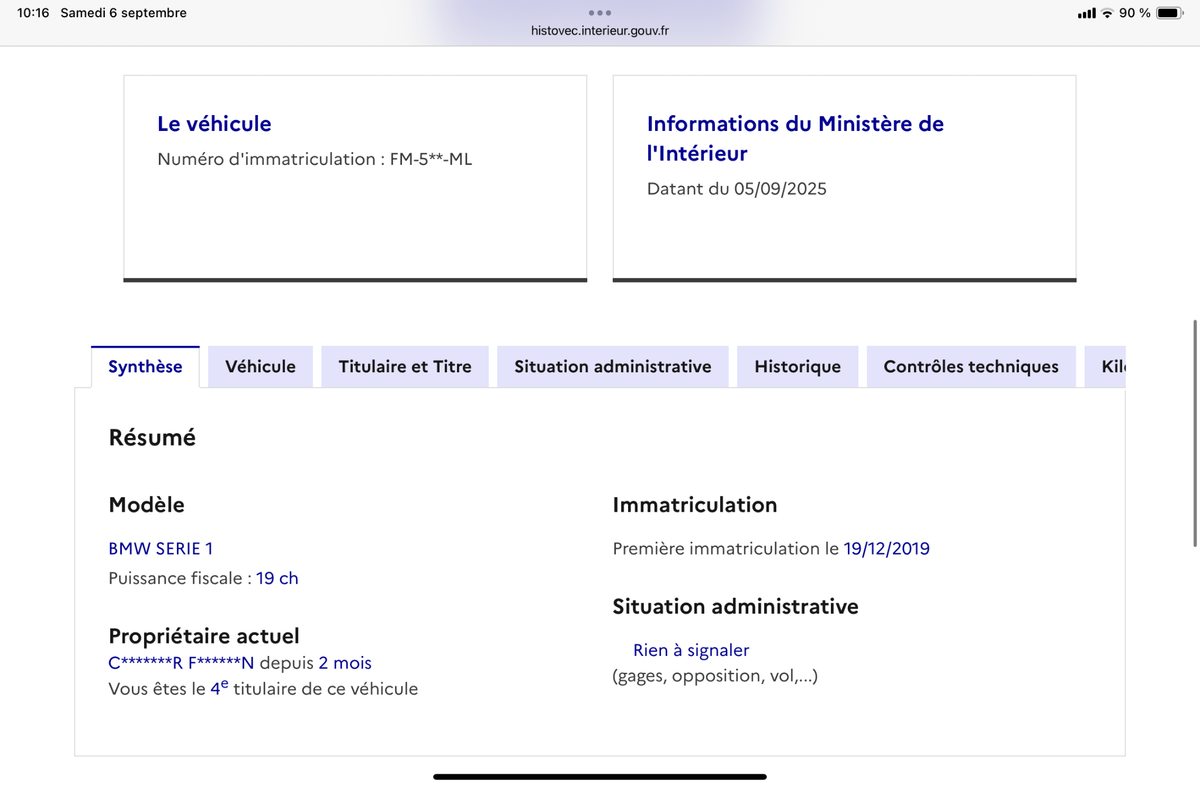Click the Modèle heading
This screenshot has height=788, width=1200.
pos(146,505)
